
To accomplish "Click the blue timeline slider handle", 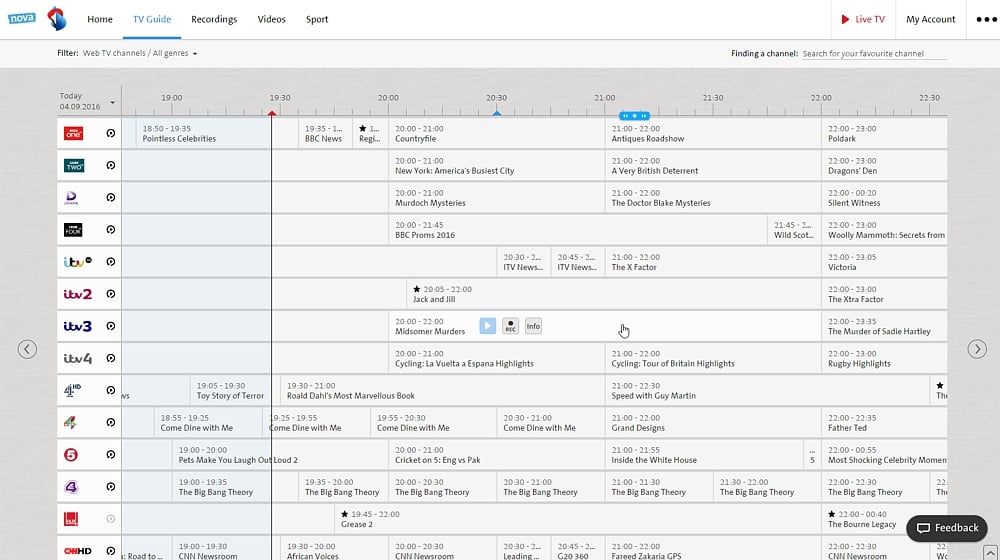I will (x=635, y=116).
